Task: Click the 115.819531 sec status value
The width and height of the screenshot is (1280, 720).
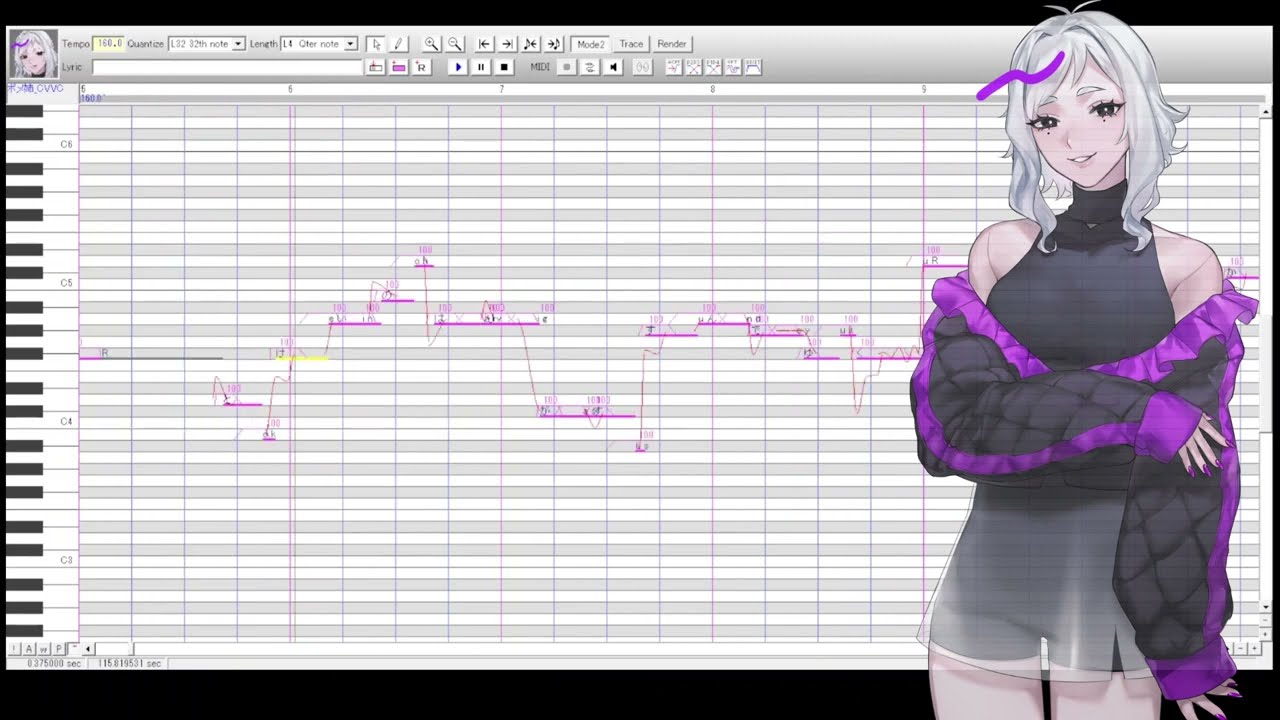Action: point(129,663)
